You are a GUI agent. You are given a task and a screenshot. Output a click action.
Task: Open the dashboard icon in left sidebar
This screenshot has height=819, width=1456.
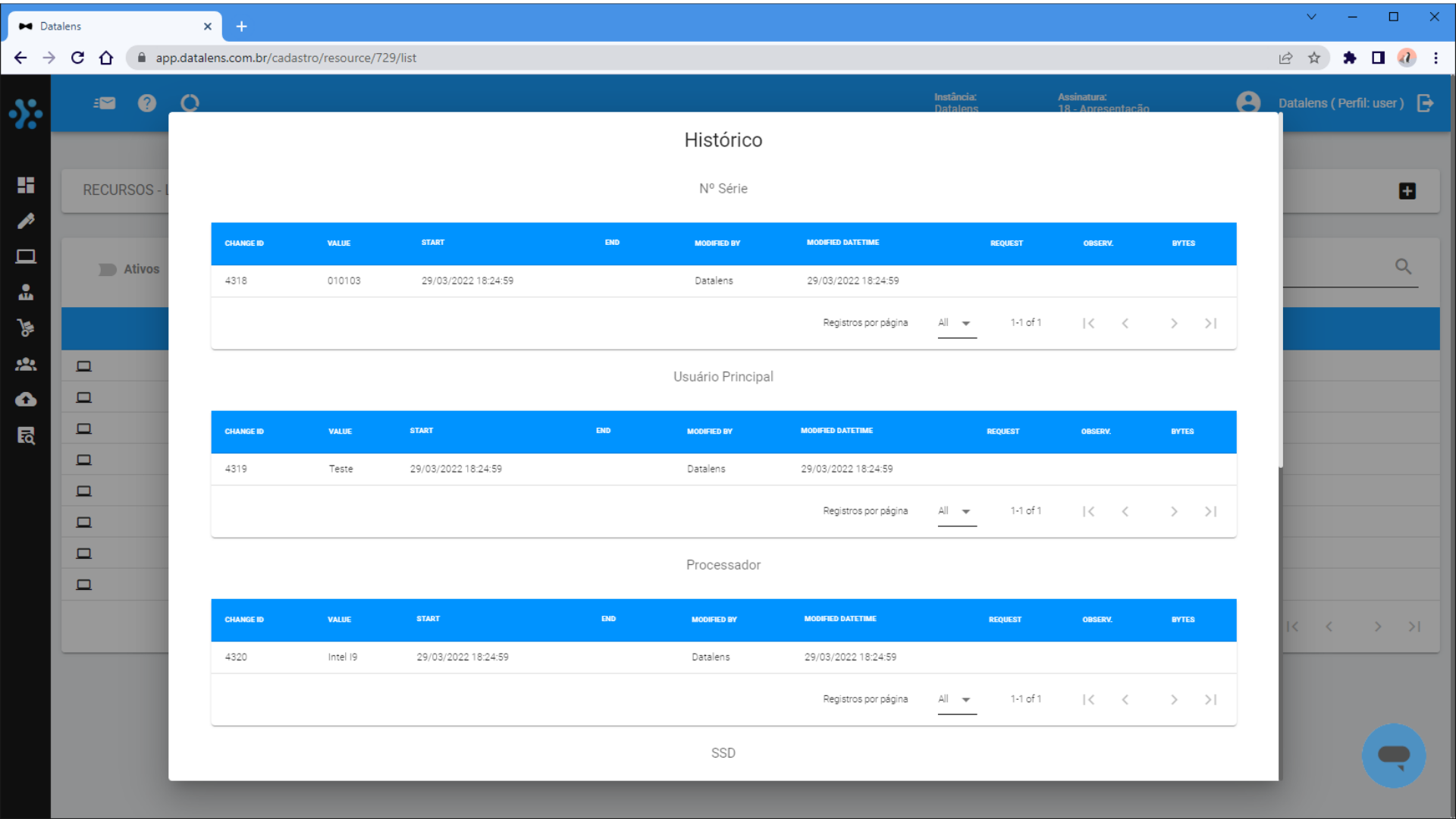26,185
